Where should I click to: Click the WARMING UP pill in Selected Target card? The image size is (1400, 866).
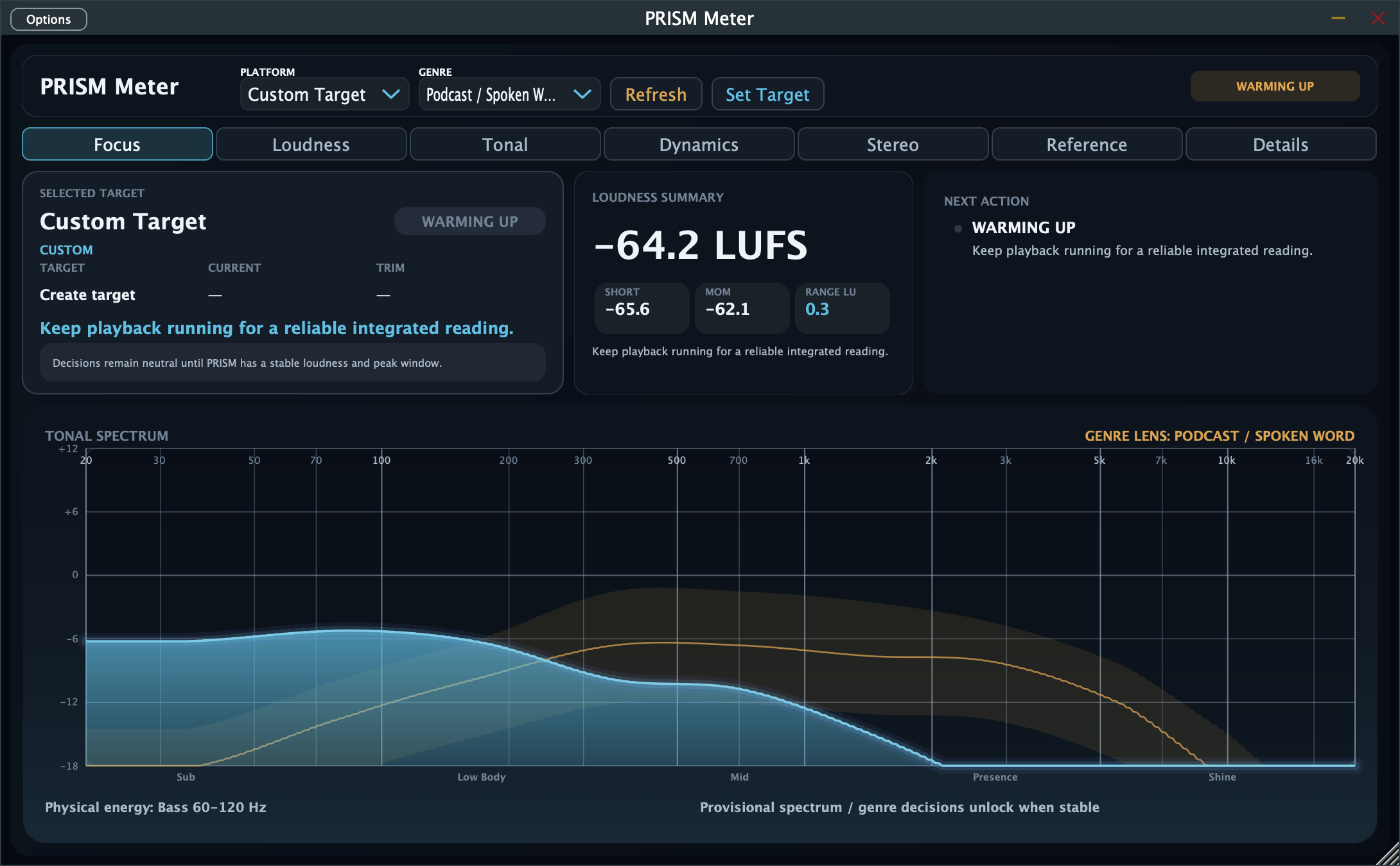[469, 221]
